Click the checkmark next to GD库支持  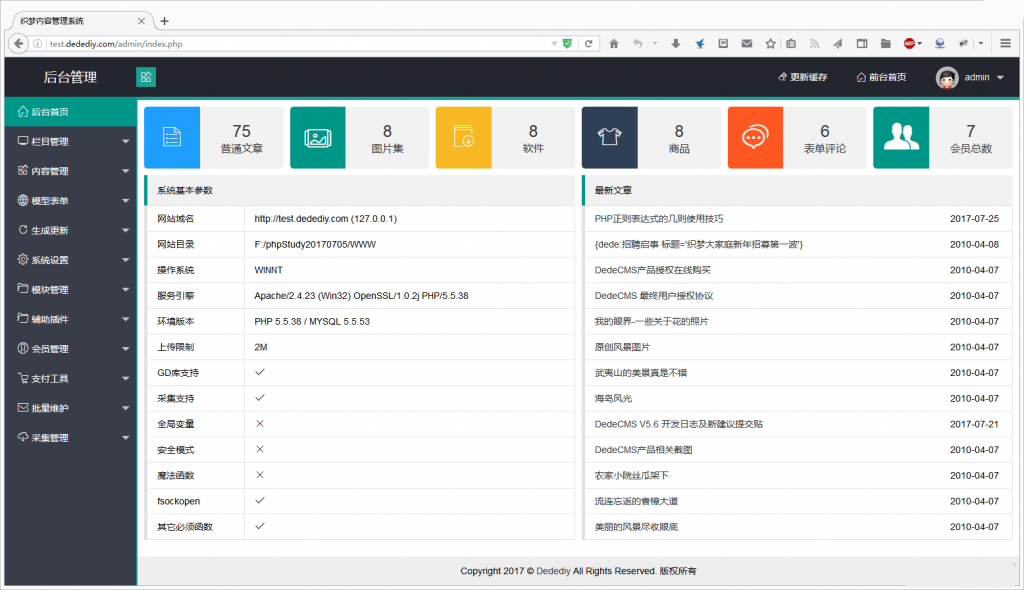coord(258,372)
